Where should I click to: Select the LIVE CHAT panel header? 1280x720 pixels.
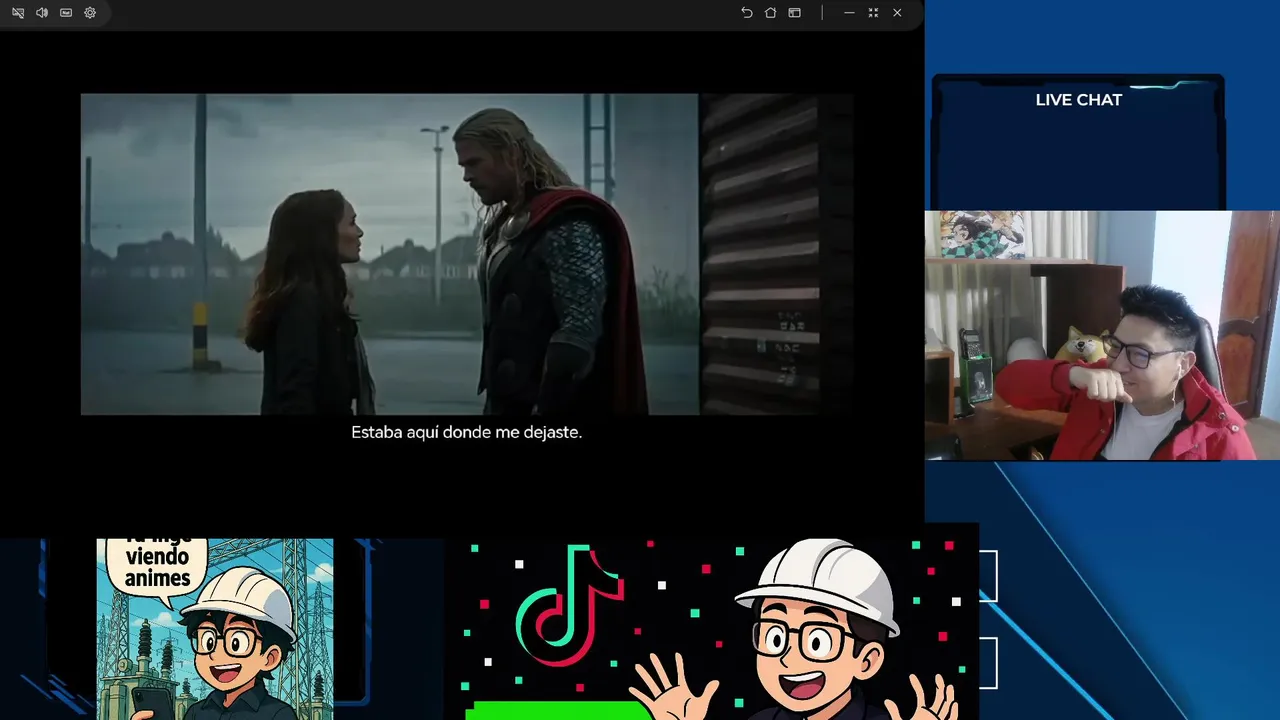click(1078, 100)
